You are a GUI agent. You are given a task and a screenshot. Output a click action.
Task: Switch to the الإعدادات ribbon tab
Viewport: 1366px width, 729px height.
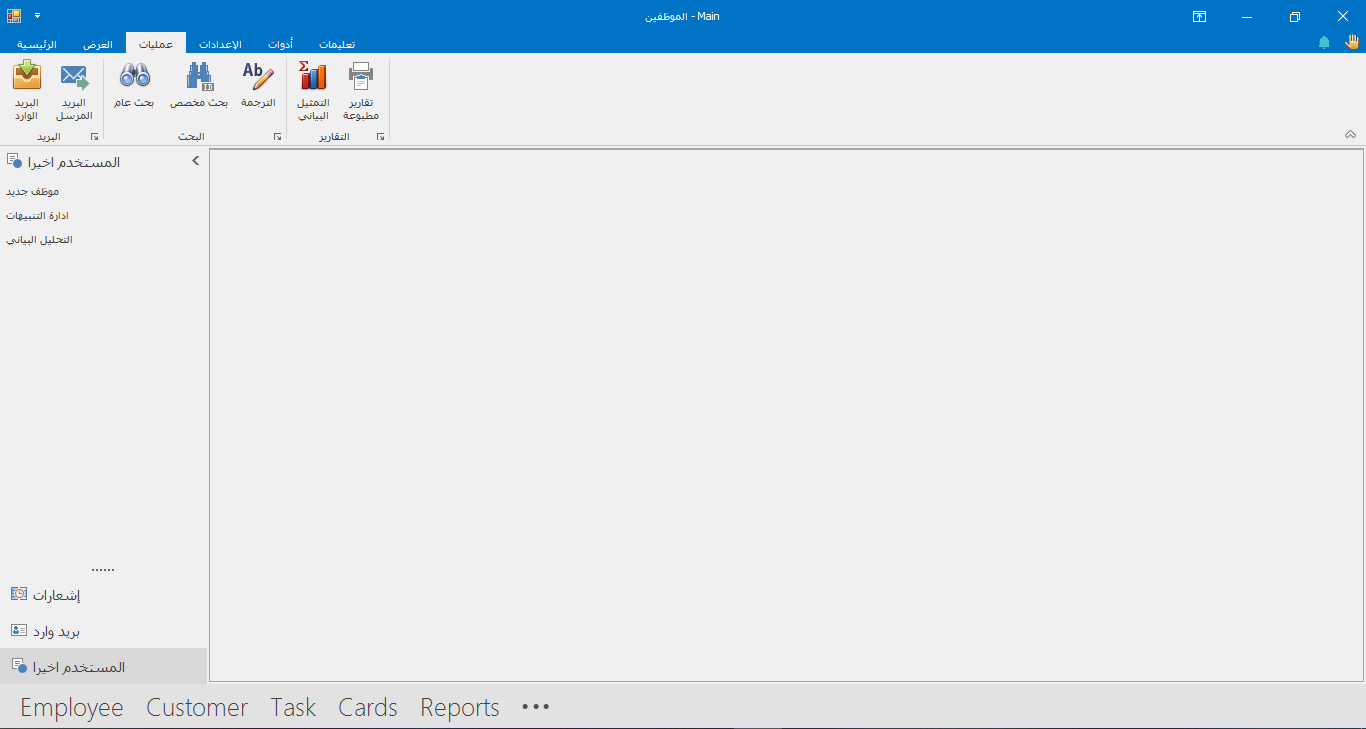[x=220, y=44]
